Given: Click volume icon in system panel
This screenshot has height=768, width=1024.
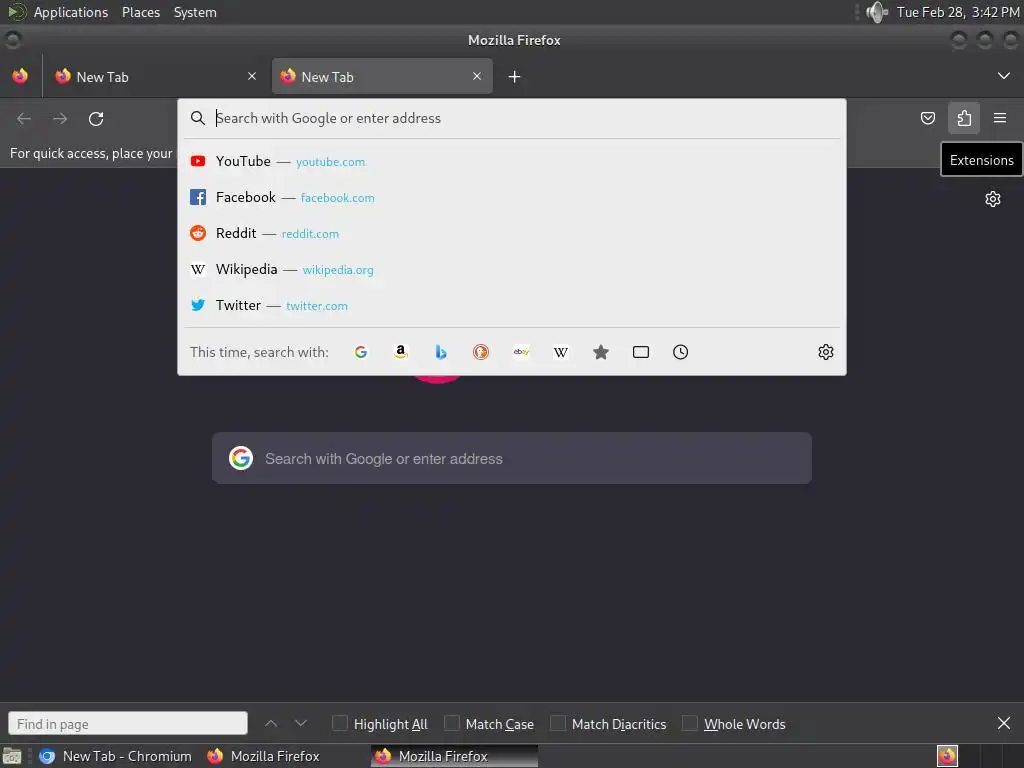Looking at the screenshot, I should (x=876, y=12).
